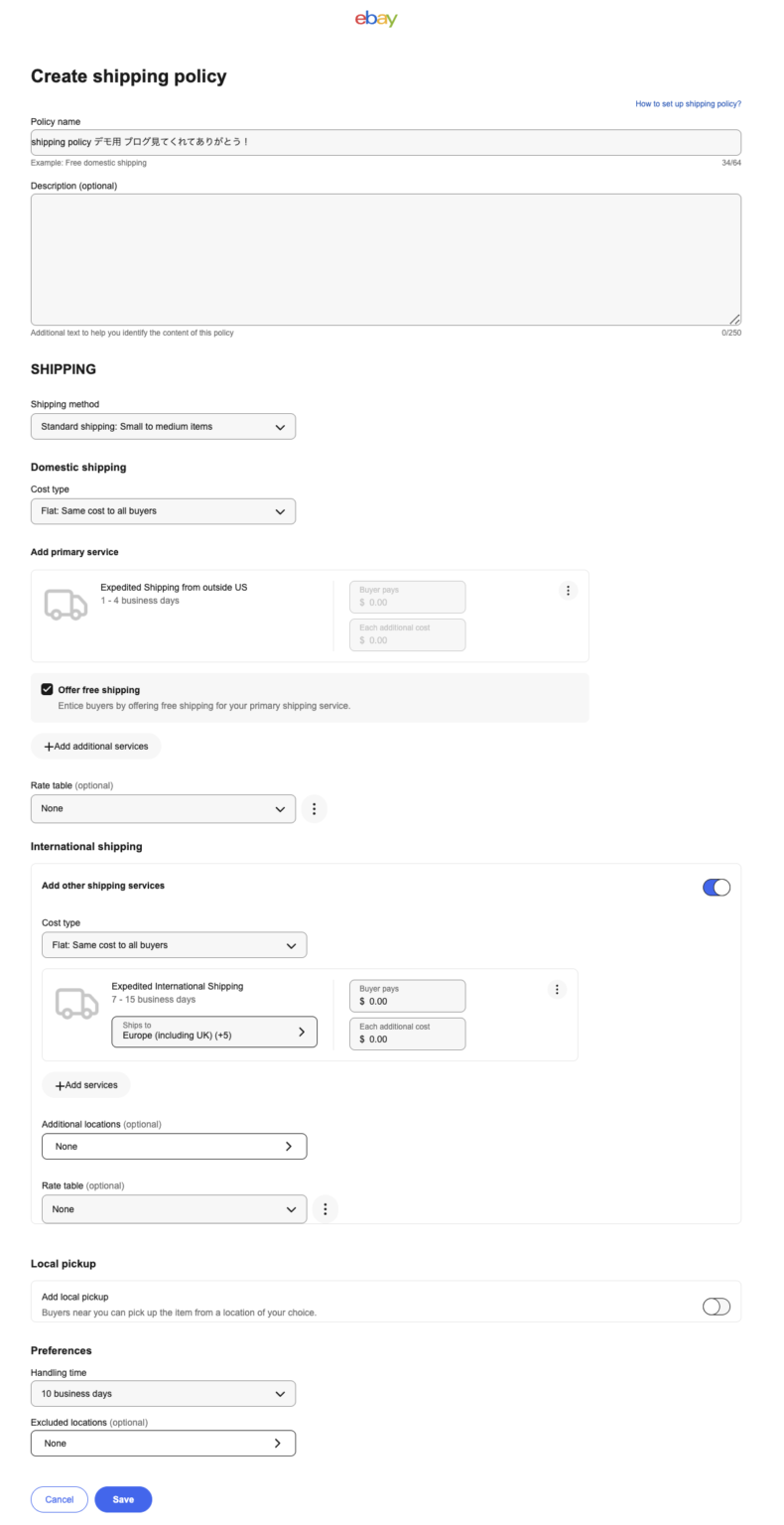
Task: Click three-dot menu beside domestic Rate table
Action: coord(314,809)
